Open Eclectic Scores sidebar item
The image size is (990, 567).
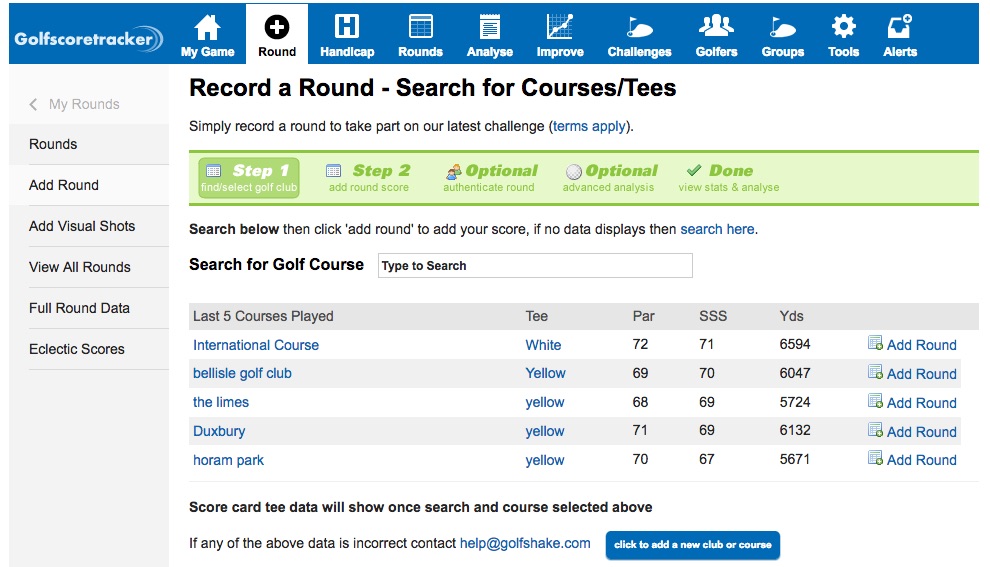pyautogui.click(x=77, y=349)
